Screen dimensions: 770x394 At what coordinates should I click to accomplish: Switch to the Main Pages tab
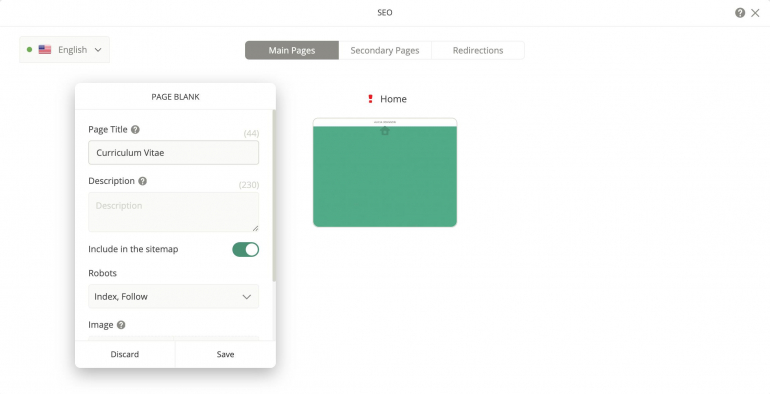coord(292,50)
